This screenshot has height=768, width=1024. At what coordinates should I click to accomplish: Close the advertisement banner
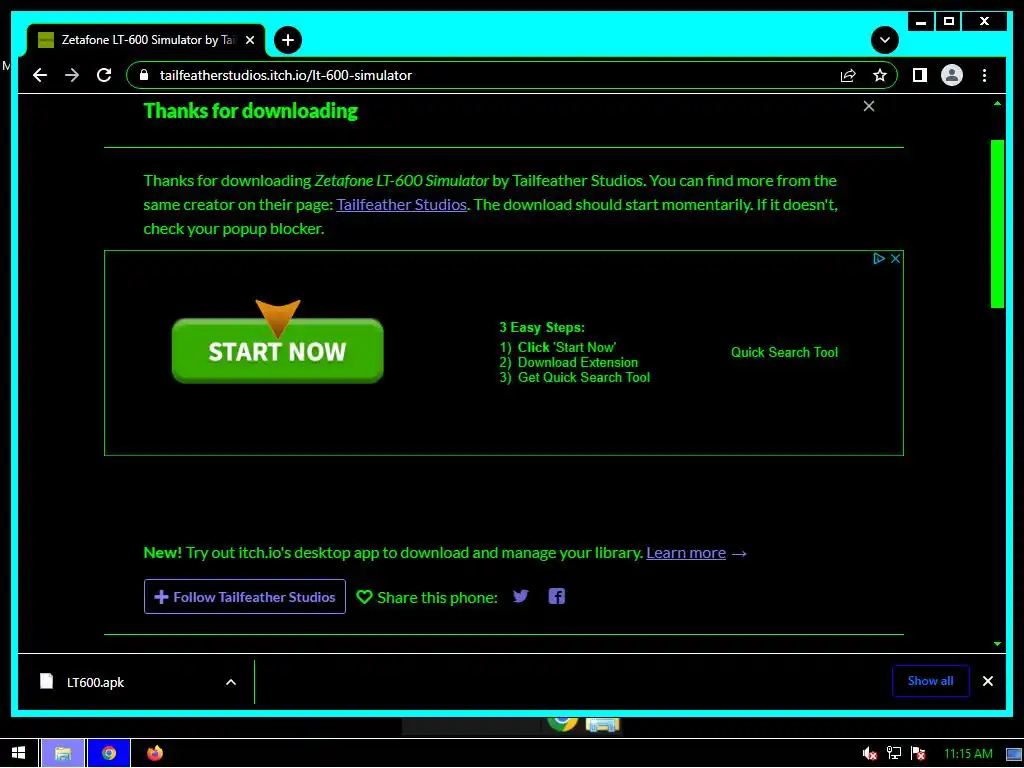click(x=895, y=259)
